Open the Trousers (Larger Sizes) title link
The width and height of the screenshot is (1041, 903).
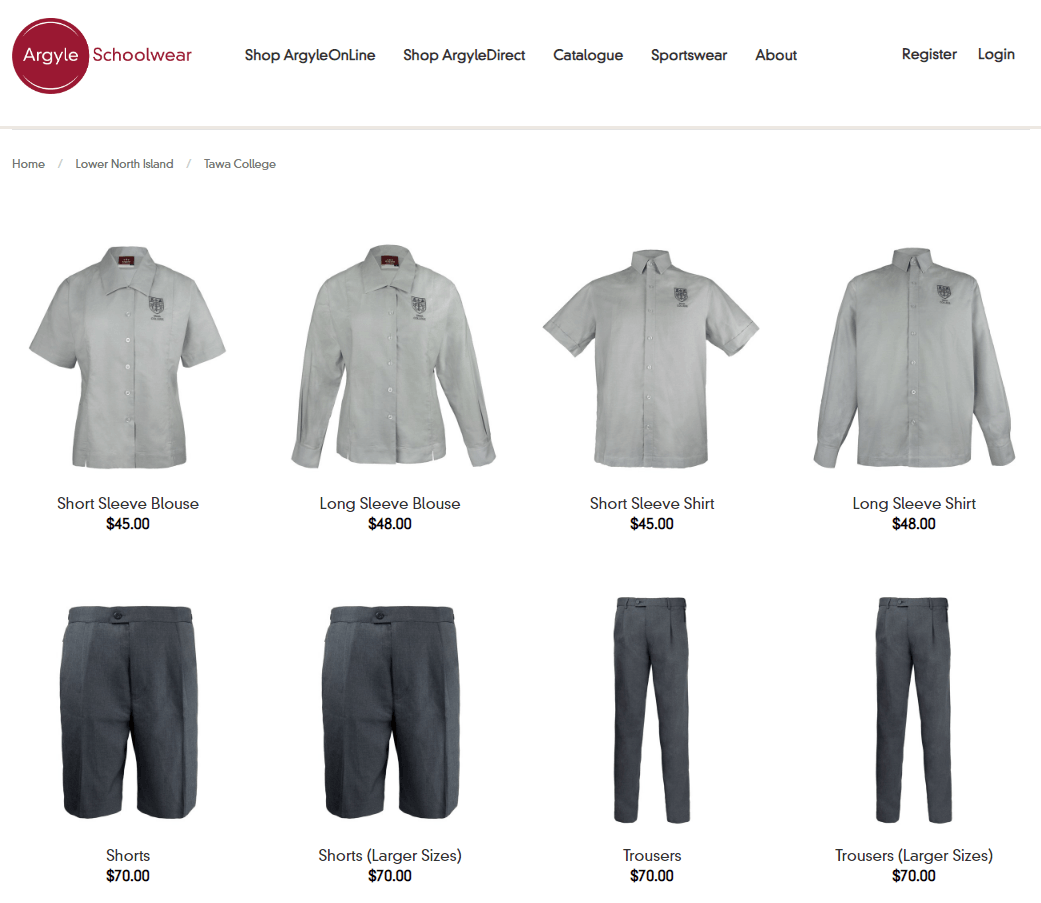914,855
